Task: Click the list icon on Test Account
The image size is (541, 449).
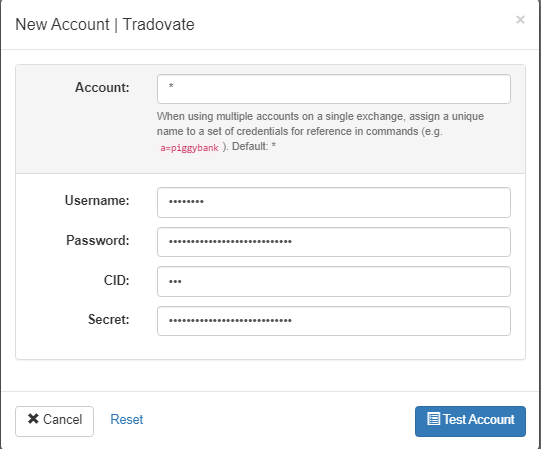Action: [x=433, y=419]
